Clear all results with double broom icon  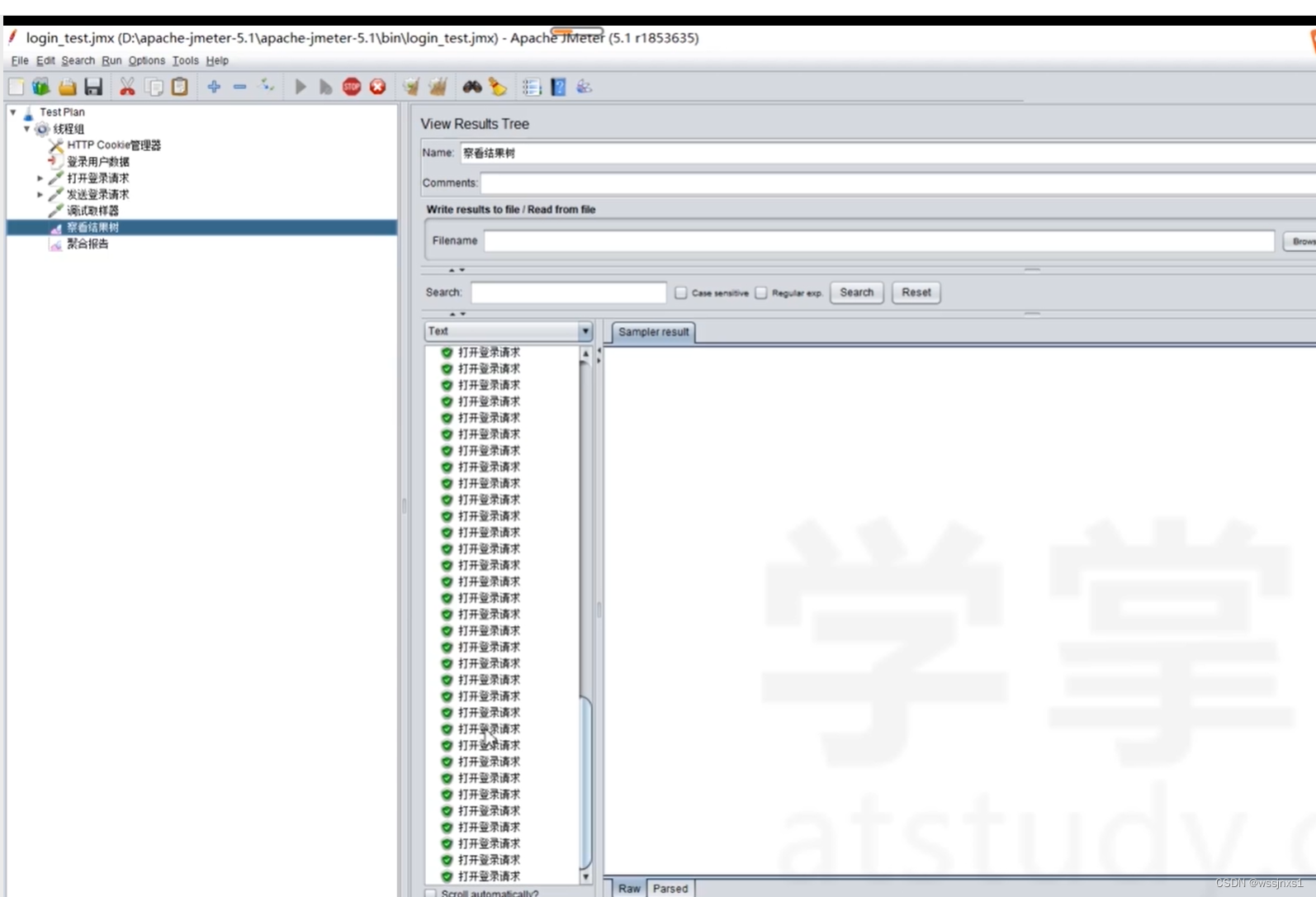pyautogui.click(x=438, y=87)
